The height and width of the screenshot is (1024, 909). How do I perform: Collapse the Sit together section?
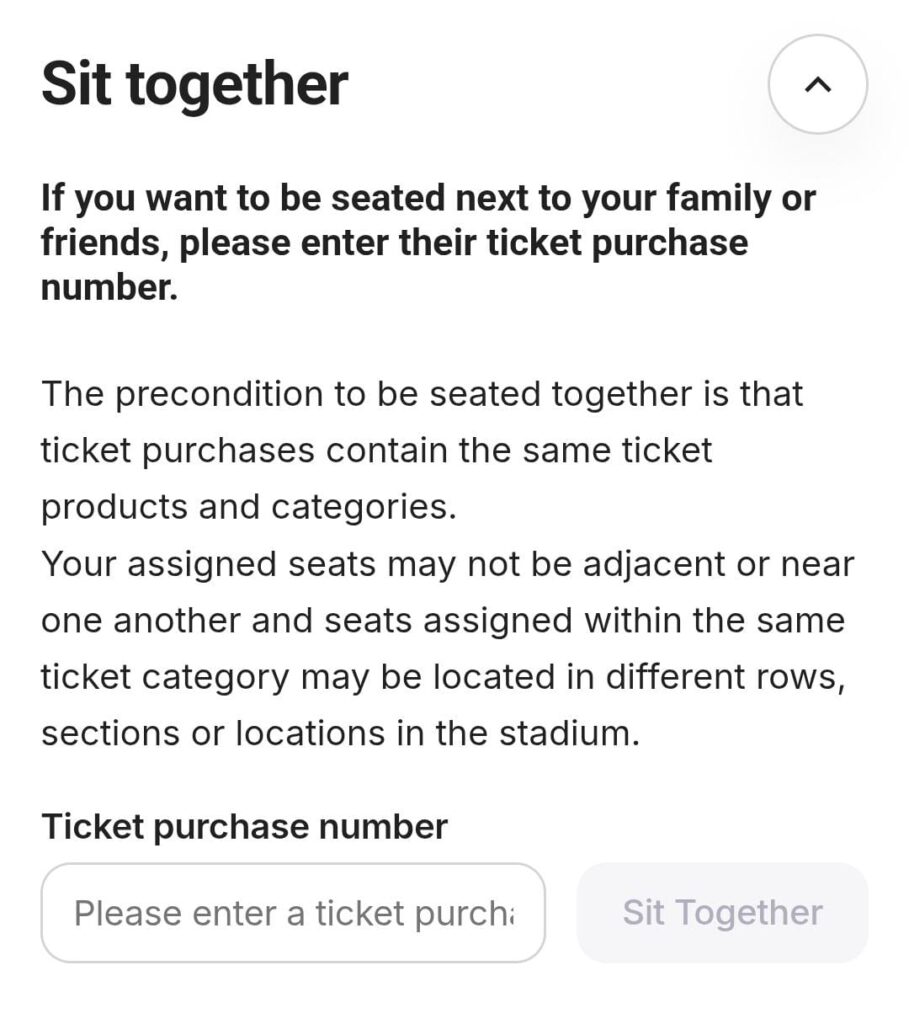817,85
